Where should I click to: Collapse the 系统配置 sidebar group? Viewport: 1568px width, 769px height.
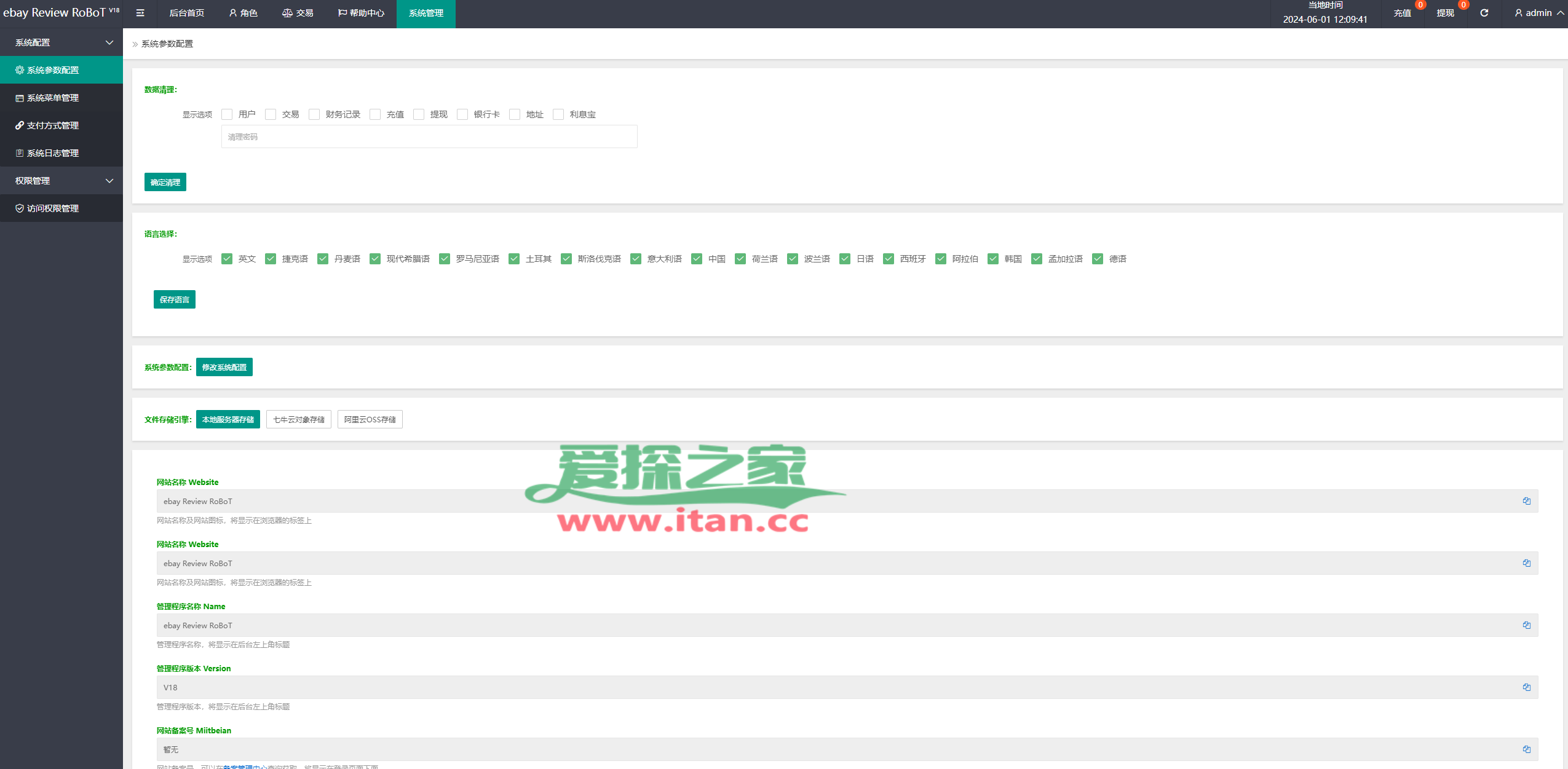click(x=61, y=42)
